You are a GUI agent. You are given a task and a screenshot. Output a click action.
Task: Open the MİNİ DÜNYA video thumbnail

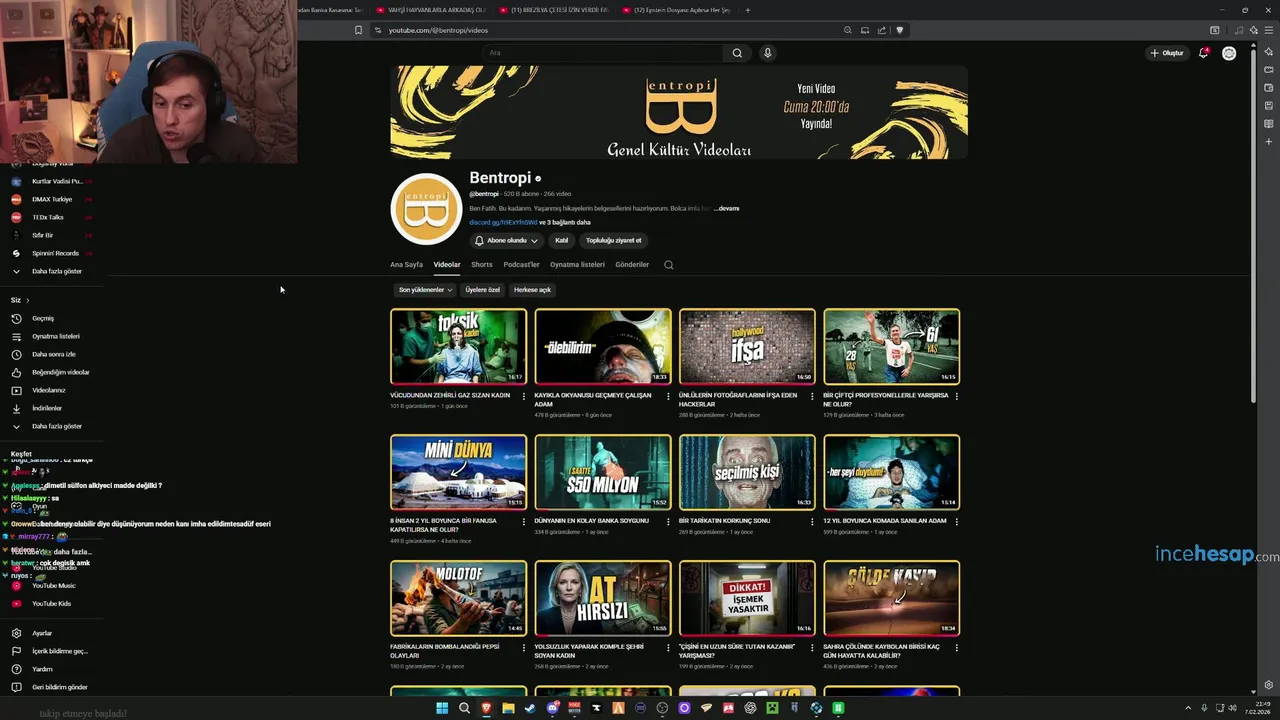point(458,472)
